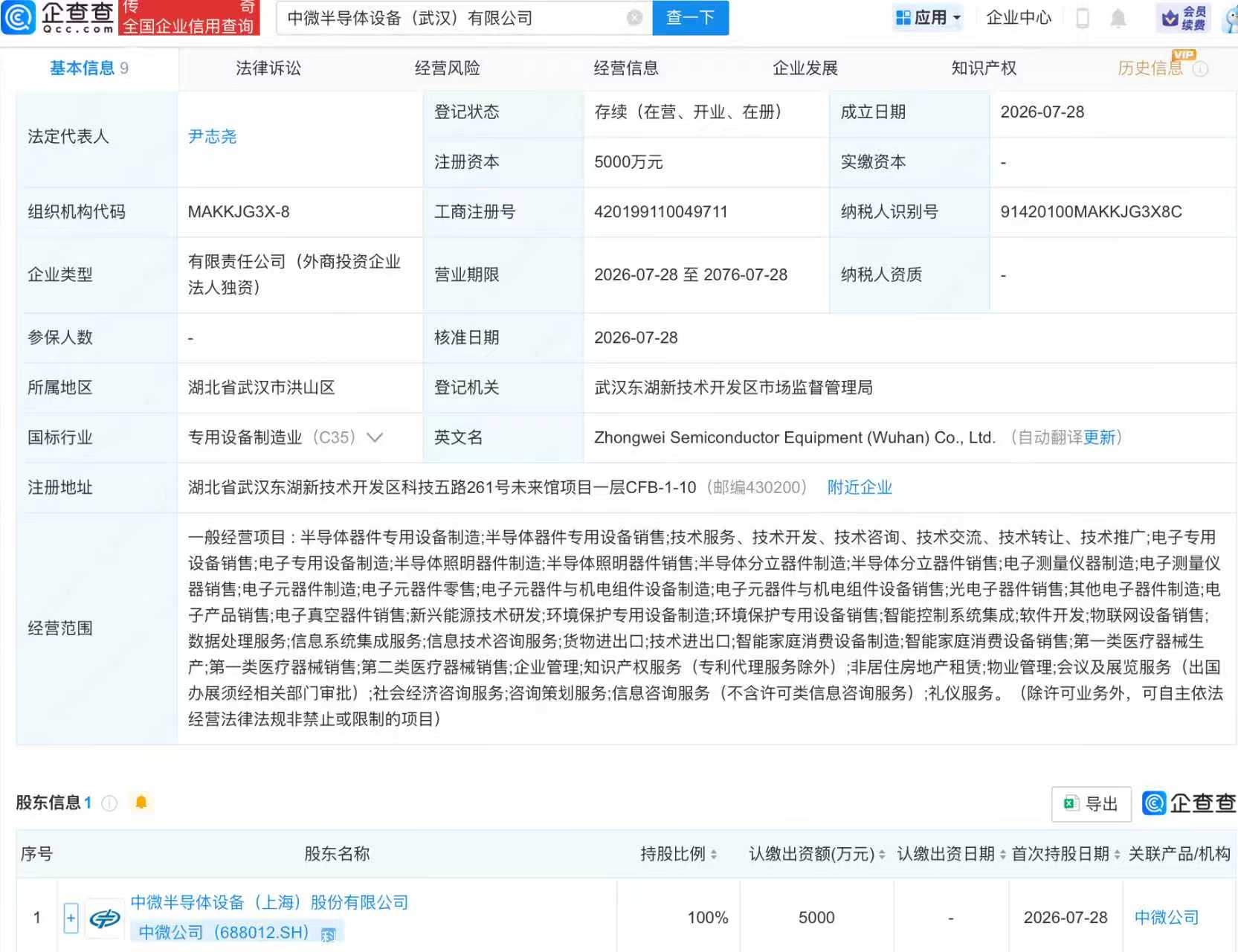Click the 会员续费 VIP crown icon

click(1184, 18)
